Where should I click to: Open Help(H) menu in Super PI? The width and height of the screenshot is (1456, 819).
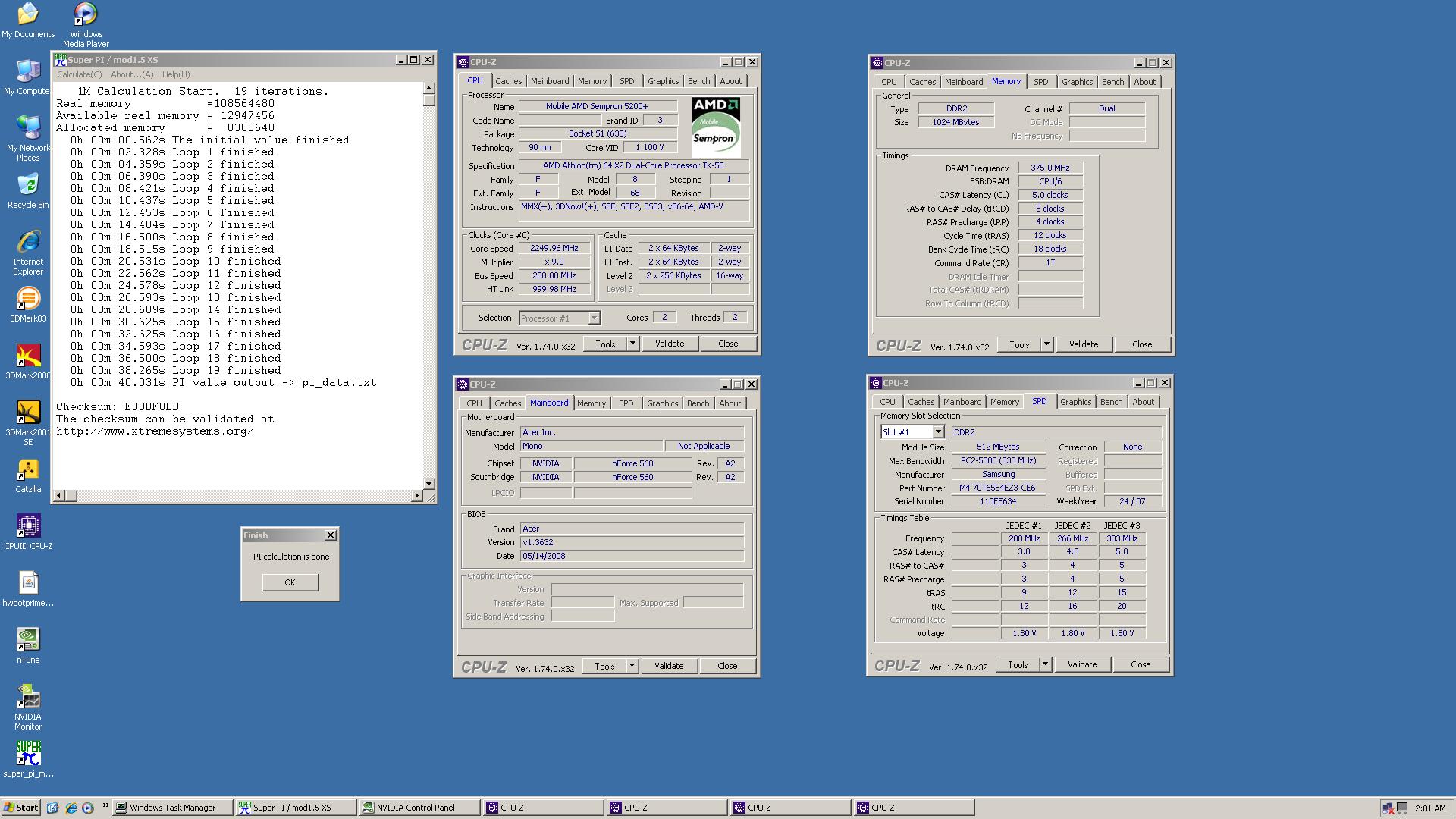click(176, 74)
